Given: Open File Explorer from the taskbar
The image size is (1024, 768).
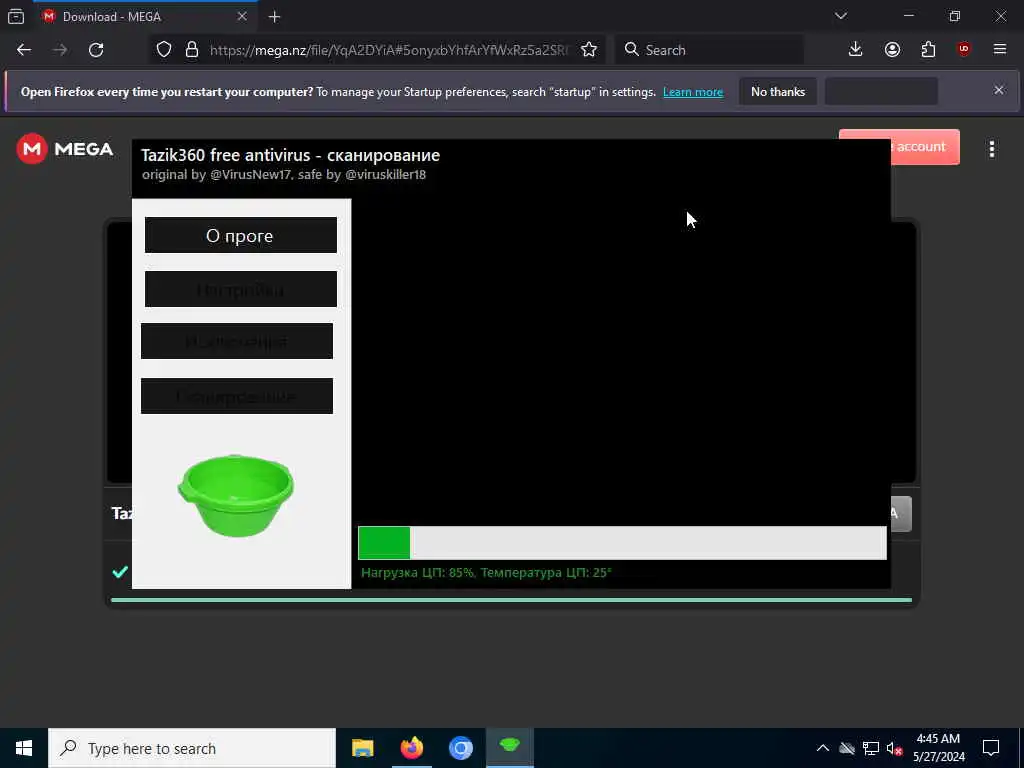Looking at the screenshot, I should (362, 748).
